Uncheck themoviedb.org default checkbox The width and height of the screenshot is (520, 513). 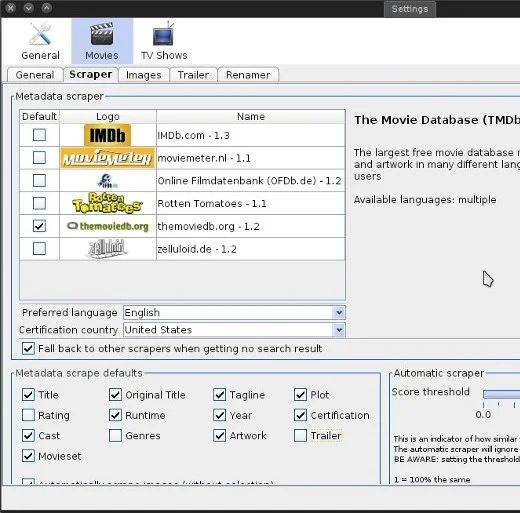(x=39, y=226)
